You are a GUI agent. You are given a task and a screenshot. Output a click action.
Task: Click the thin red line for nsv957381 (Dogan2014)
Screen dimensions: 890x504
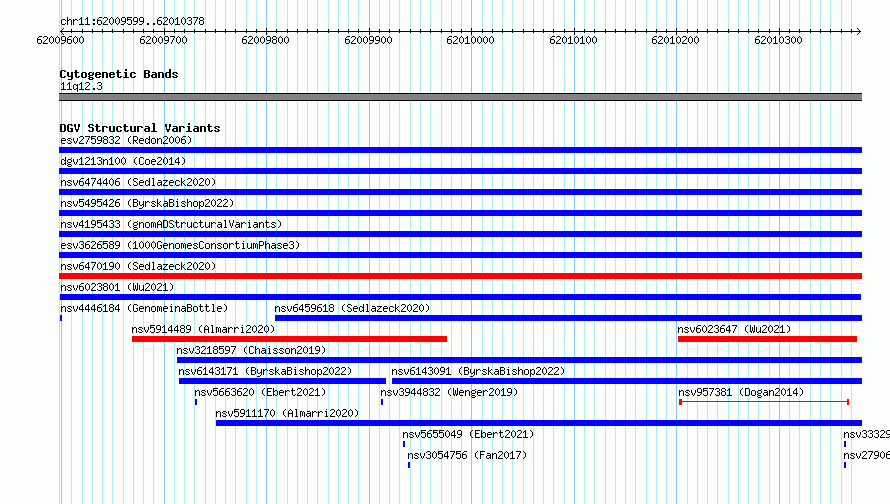point(764,402)
